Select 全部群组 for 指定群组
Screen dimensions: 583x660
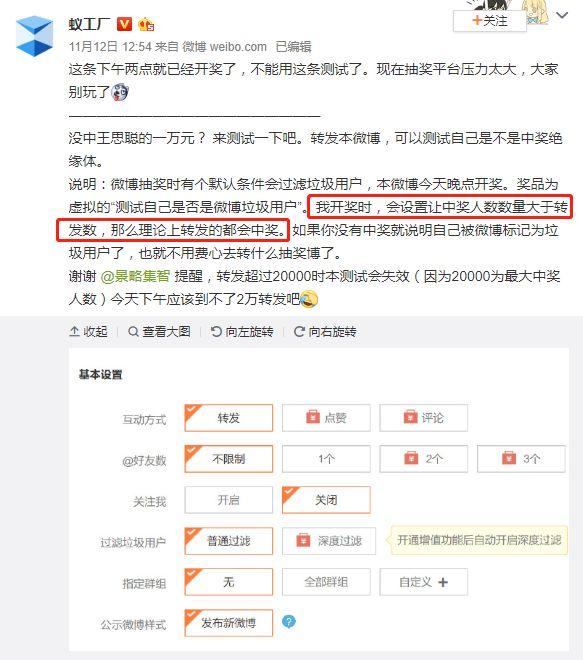(x=326, y=582)
